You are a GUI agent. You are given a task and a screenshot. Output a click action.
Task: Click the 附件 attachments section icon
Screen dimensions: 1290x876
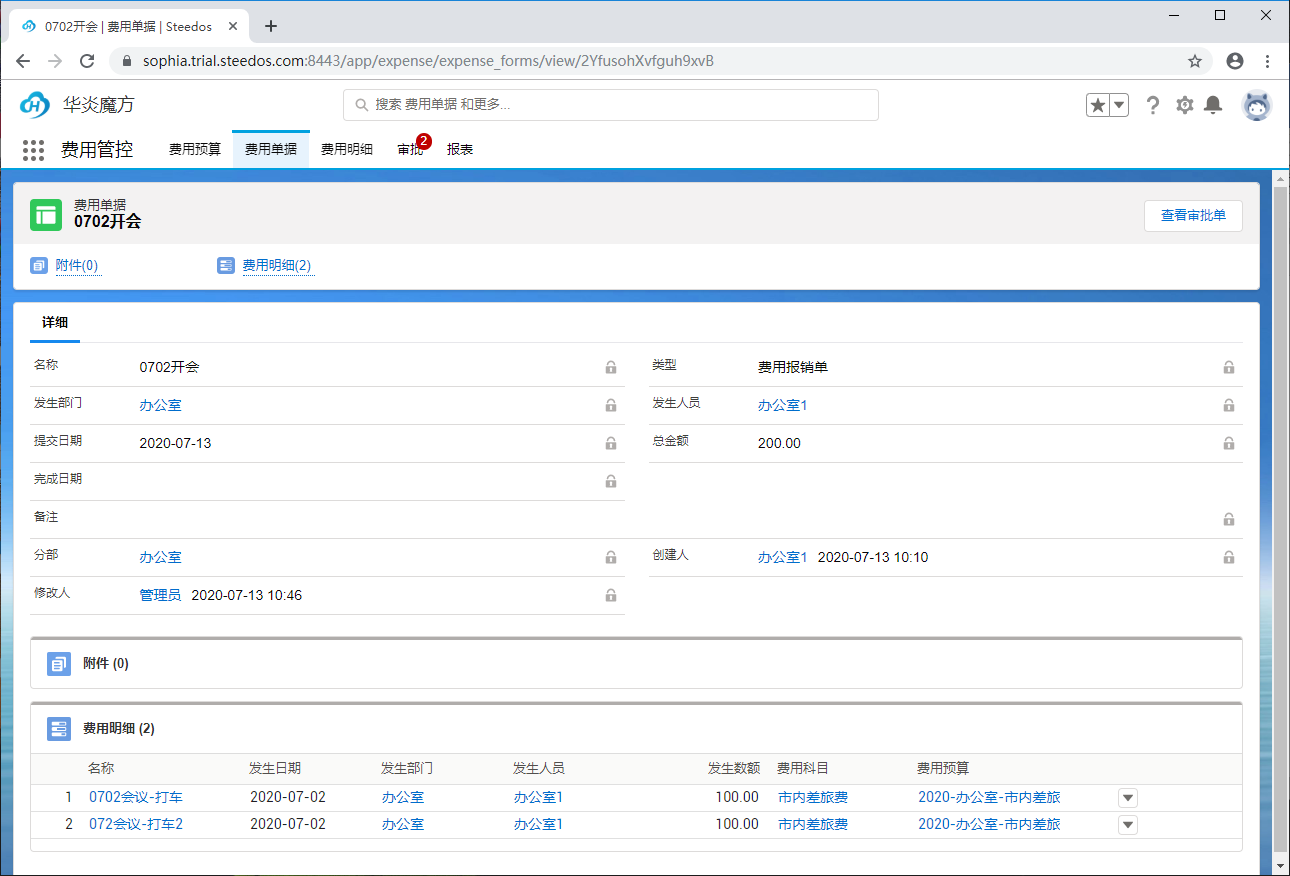point(58,663)
